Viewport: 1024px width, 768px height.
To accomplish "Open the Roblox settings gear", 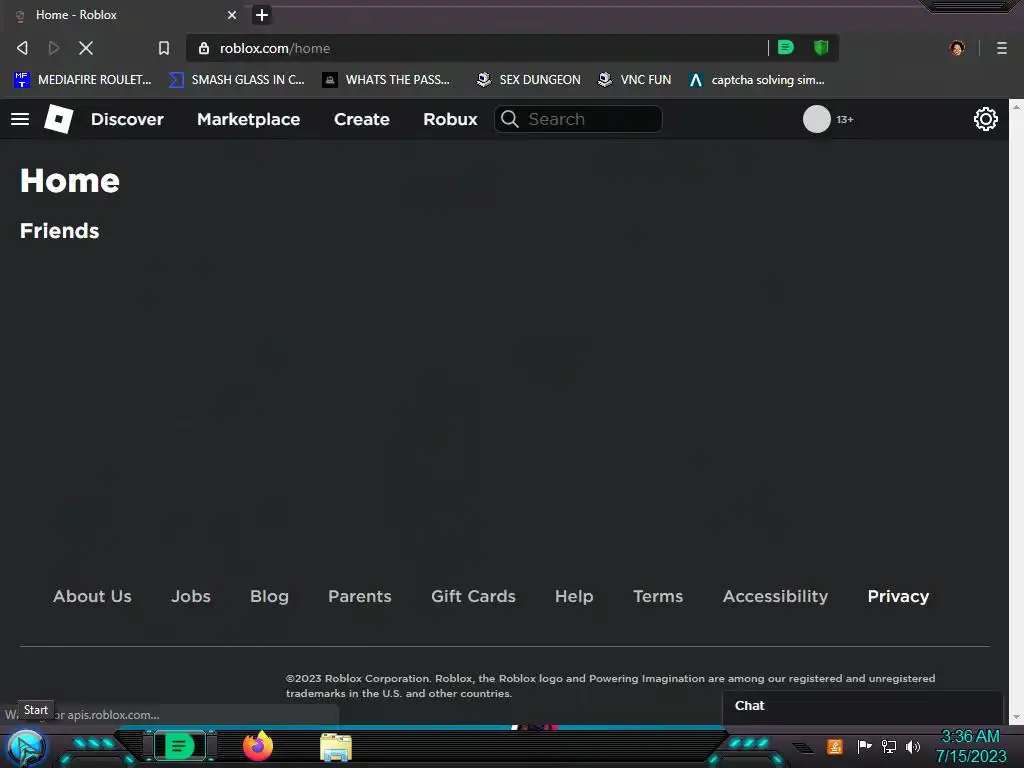I will (x=985, y=119).
